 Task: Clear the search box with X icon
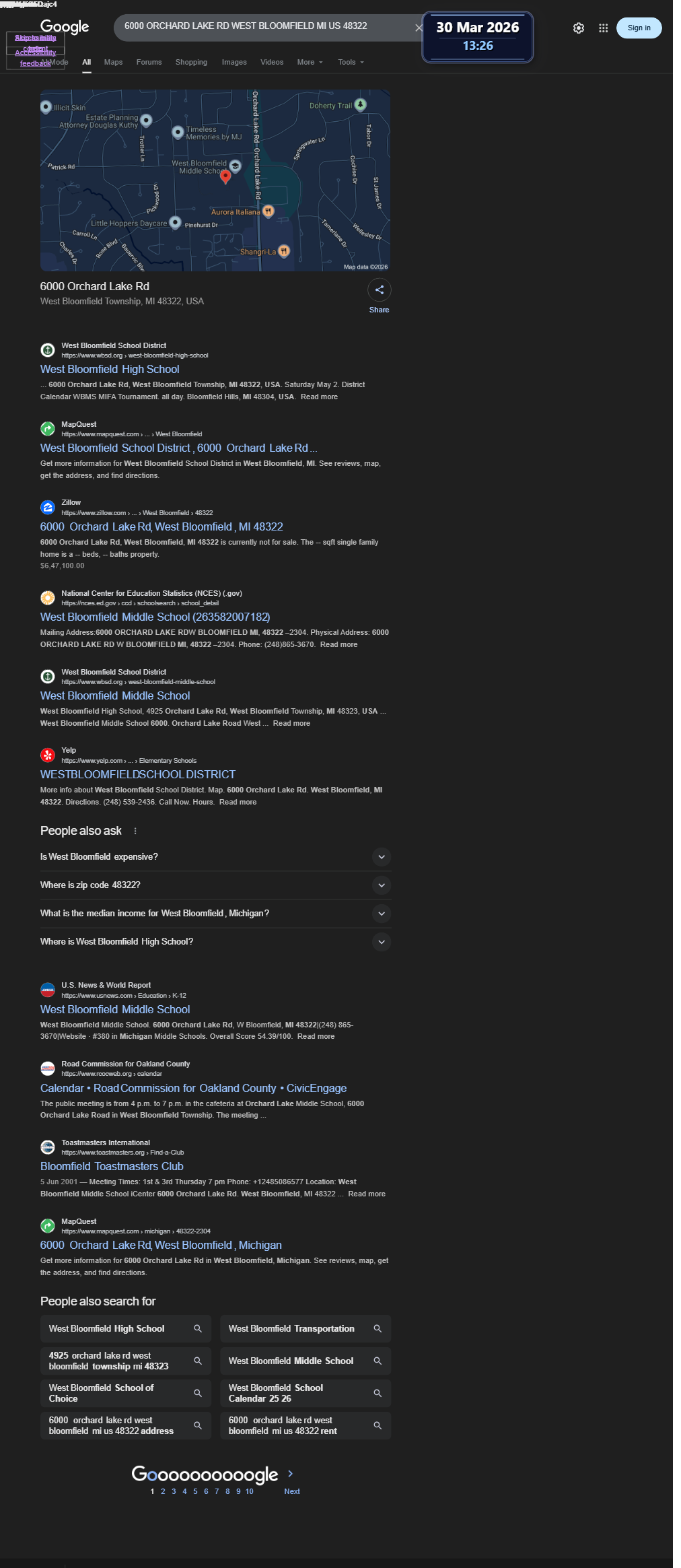pyautogui.click(x=419, y=28)
